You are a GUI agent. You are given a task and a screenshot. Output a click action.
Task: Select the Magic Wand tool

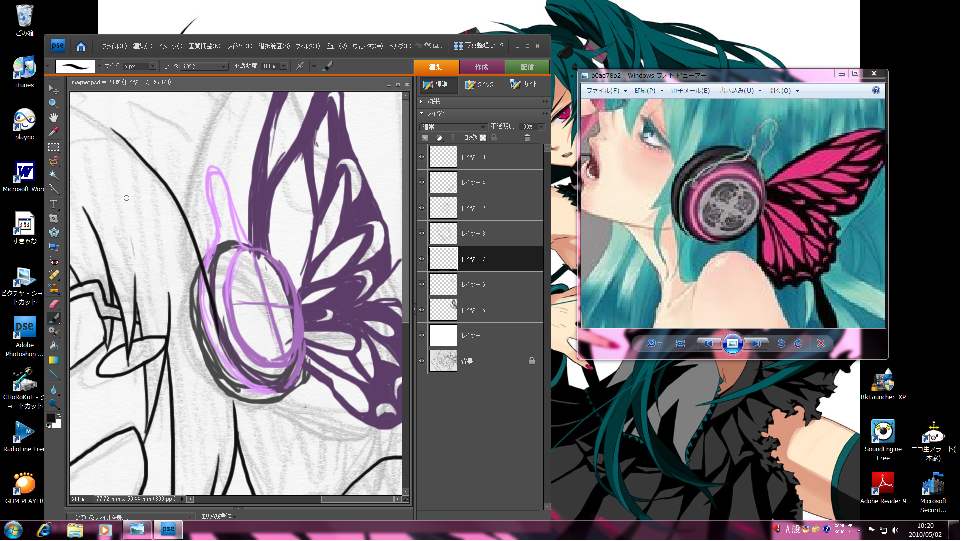(53, 175)
